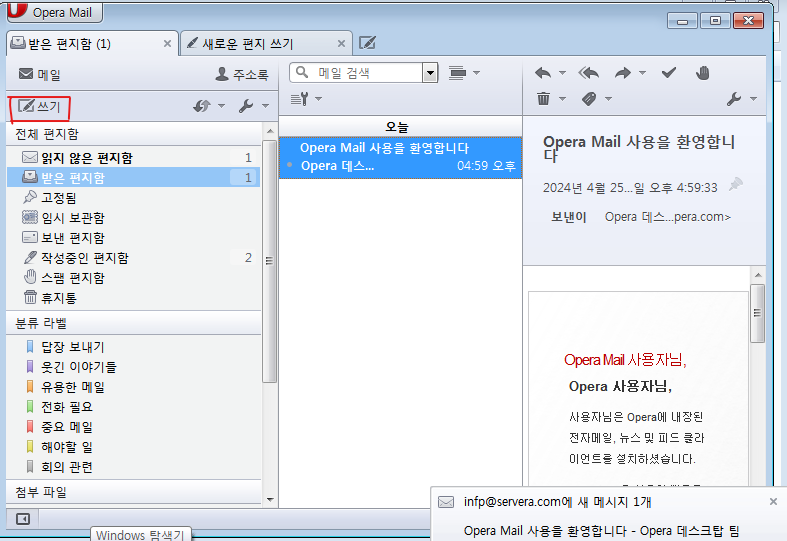Click the message pane wrench icon

734,99
